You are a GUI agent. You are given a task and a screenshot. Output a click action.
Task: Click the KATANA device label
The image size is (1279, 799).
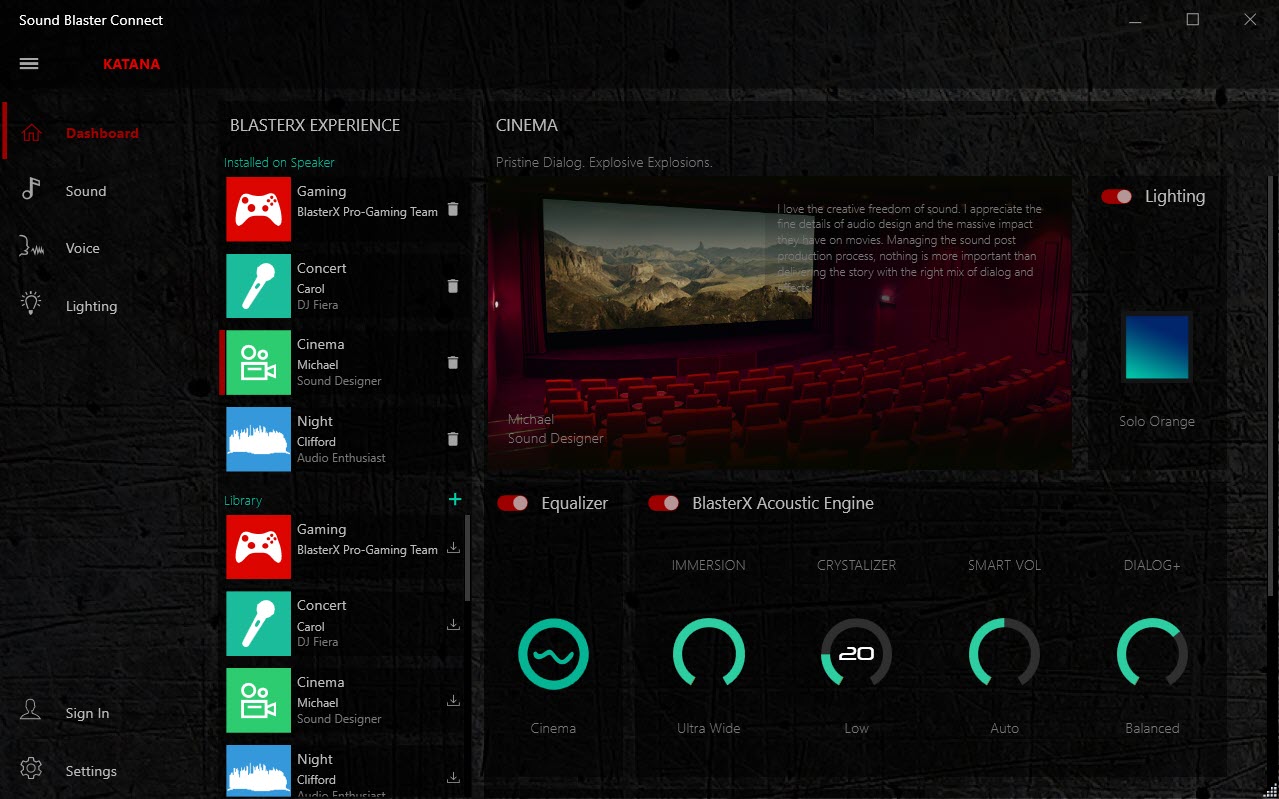coord(131,64)
